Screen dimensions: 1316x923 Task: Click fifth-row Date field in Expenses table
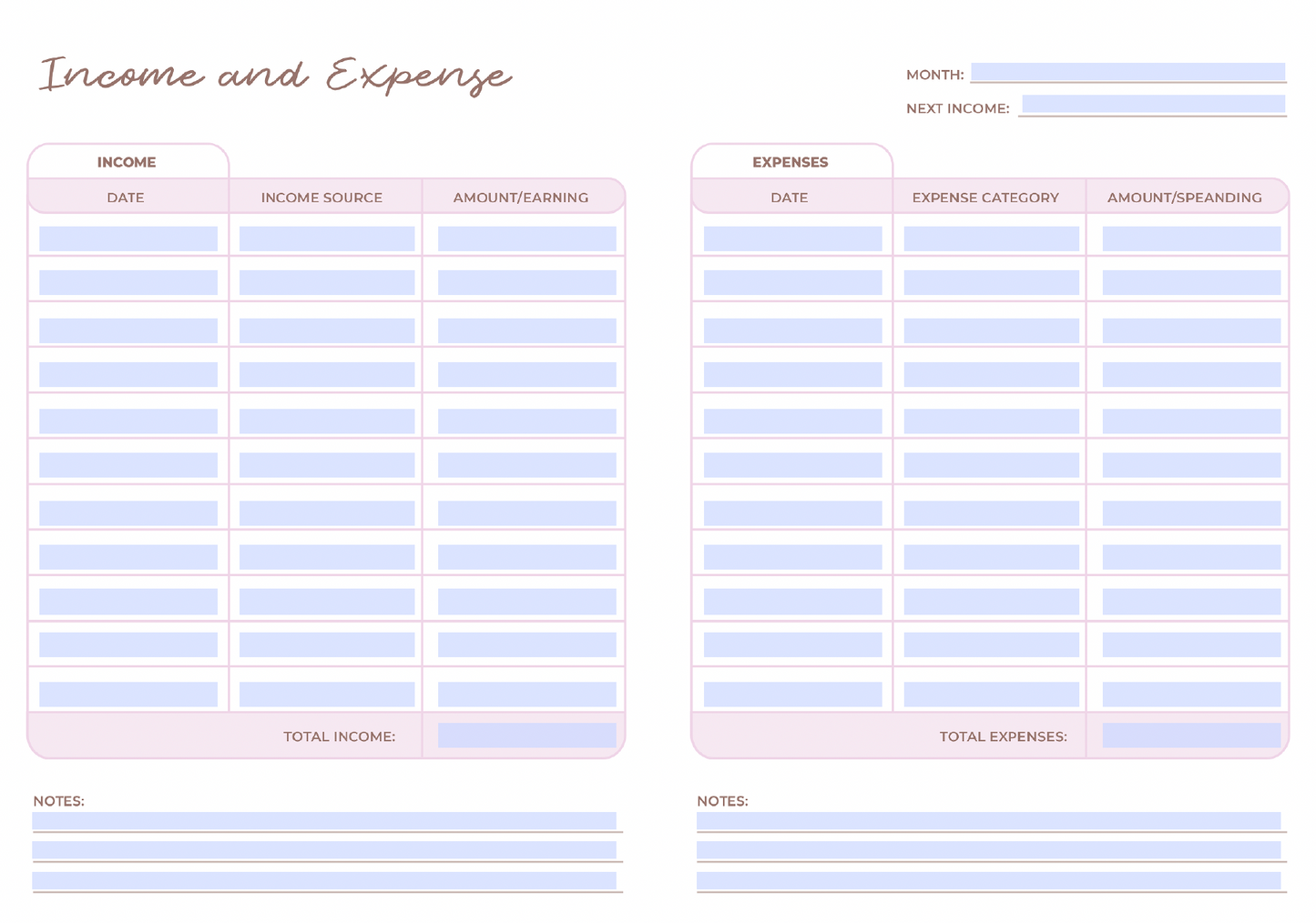coord(793,421)
